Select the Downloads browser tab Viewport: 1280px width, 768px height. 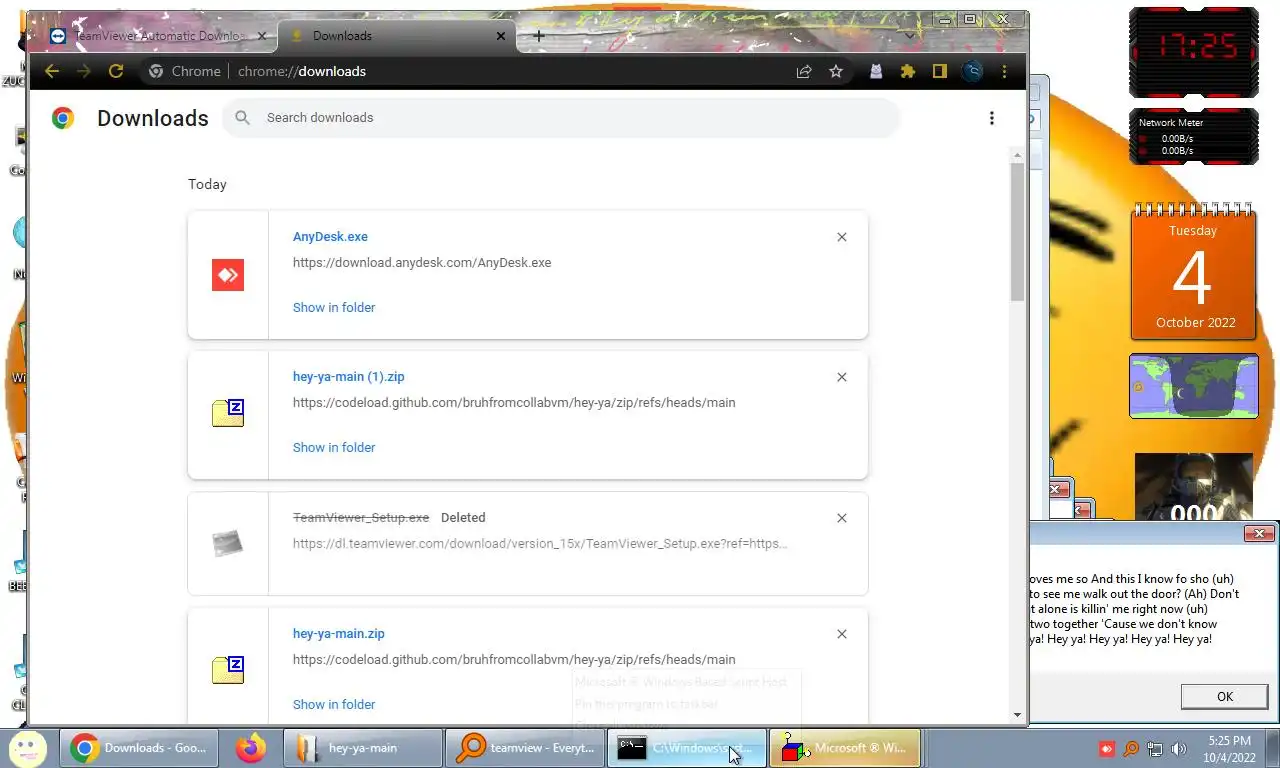[395, 36]
